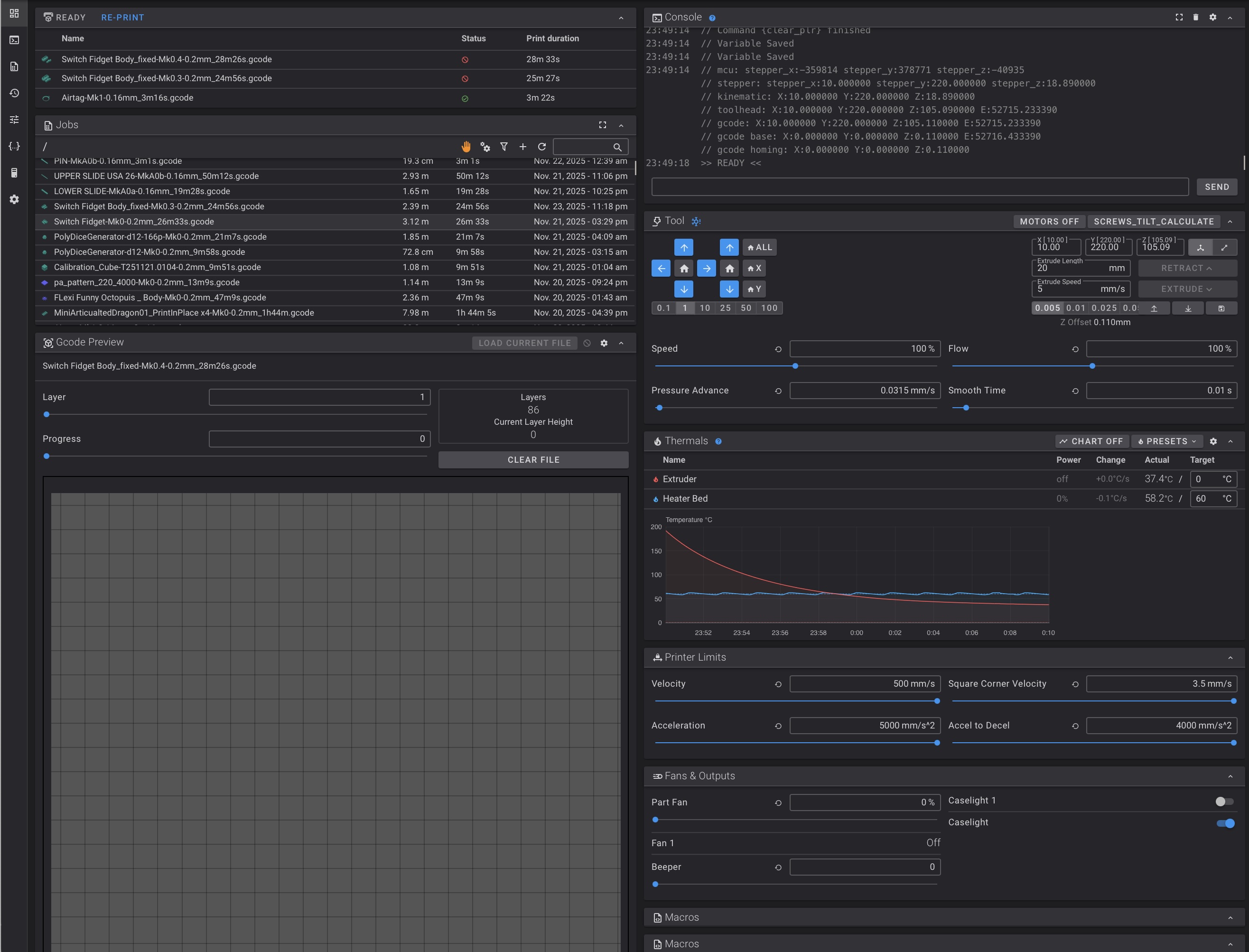
Task: Click the Jobs refresh icon
Action: point(542,147)
